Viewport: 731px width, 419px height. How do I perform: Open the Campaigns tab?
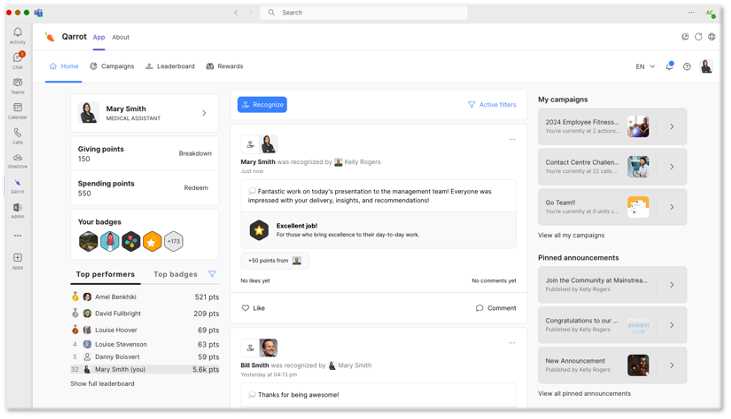coord(112,66)
